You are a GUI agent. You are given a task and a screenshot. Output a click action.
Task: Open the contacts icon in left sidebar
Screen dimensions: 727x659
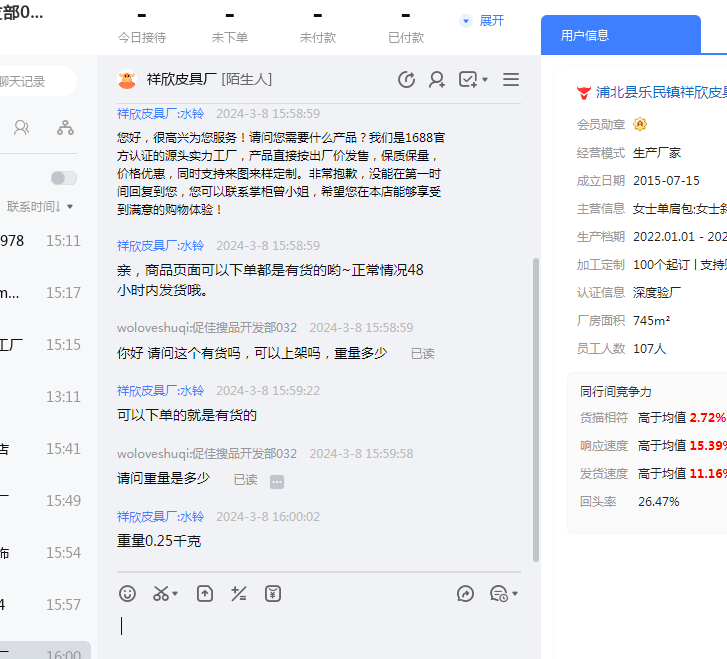(x=21, y=128)
